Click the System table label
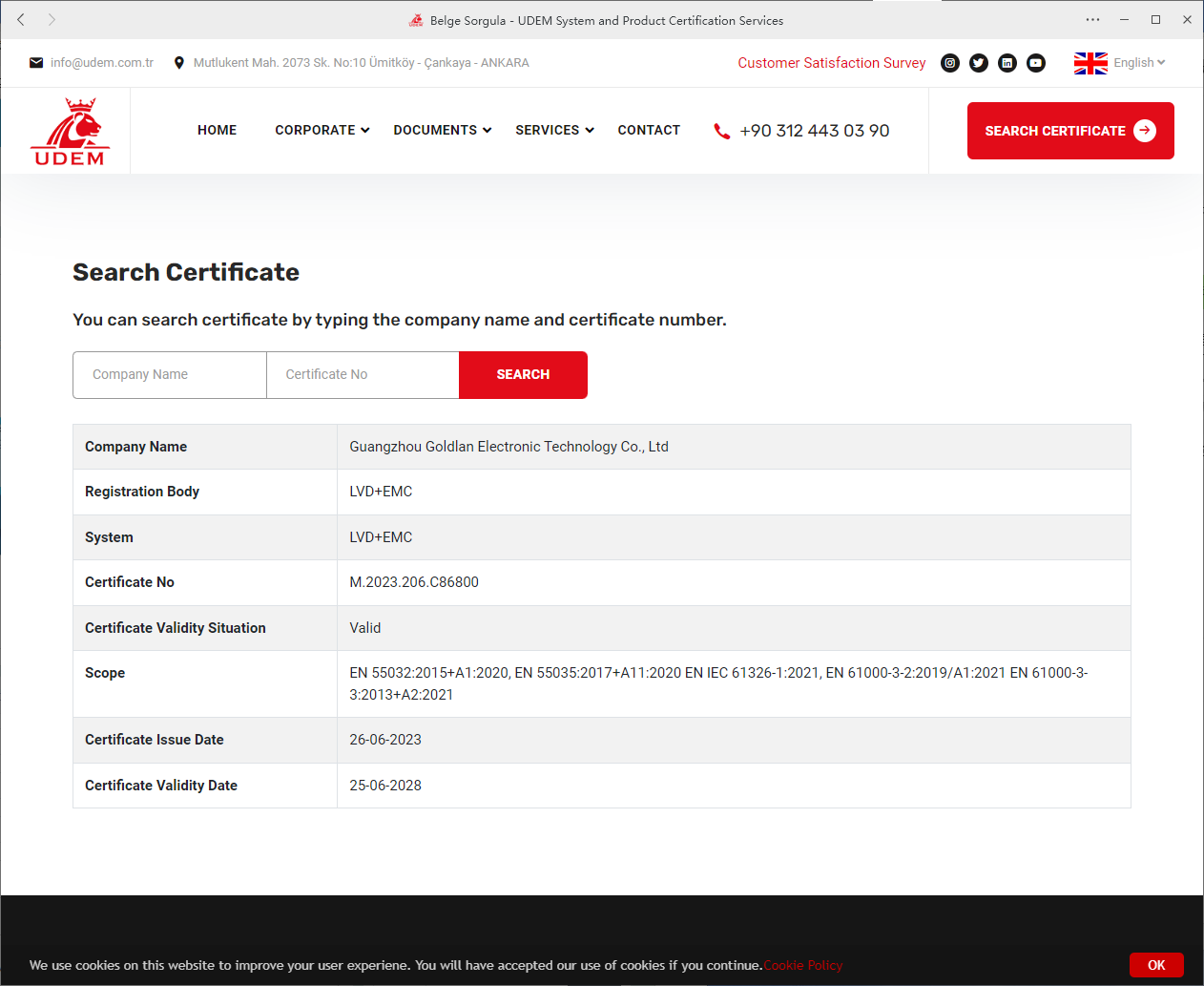 [x=109, y=537]
